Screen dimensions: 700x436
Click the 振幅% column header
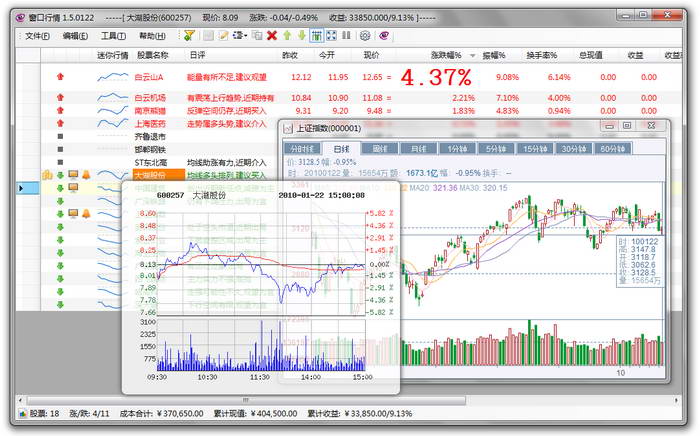click(493, 55)
